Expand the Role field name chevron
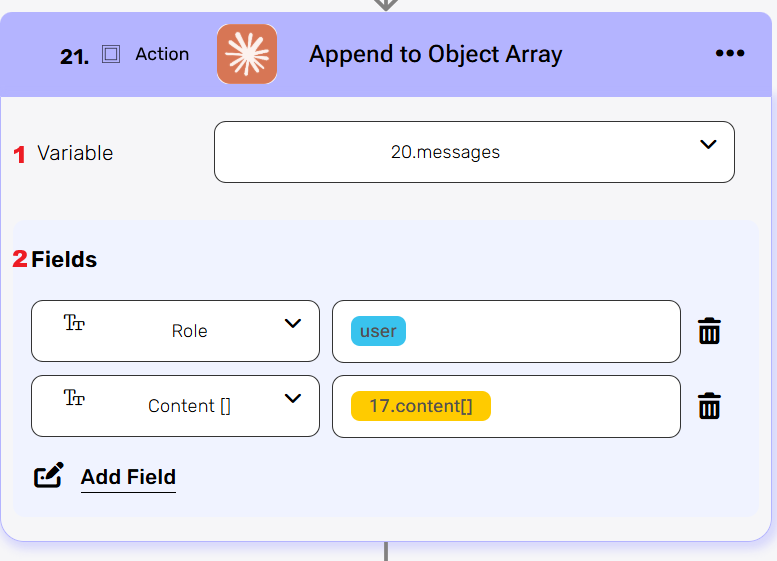Image resolution: width=777 pixels, height=561 pixels. point(293,323)
